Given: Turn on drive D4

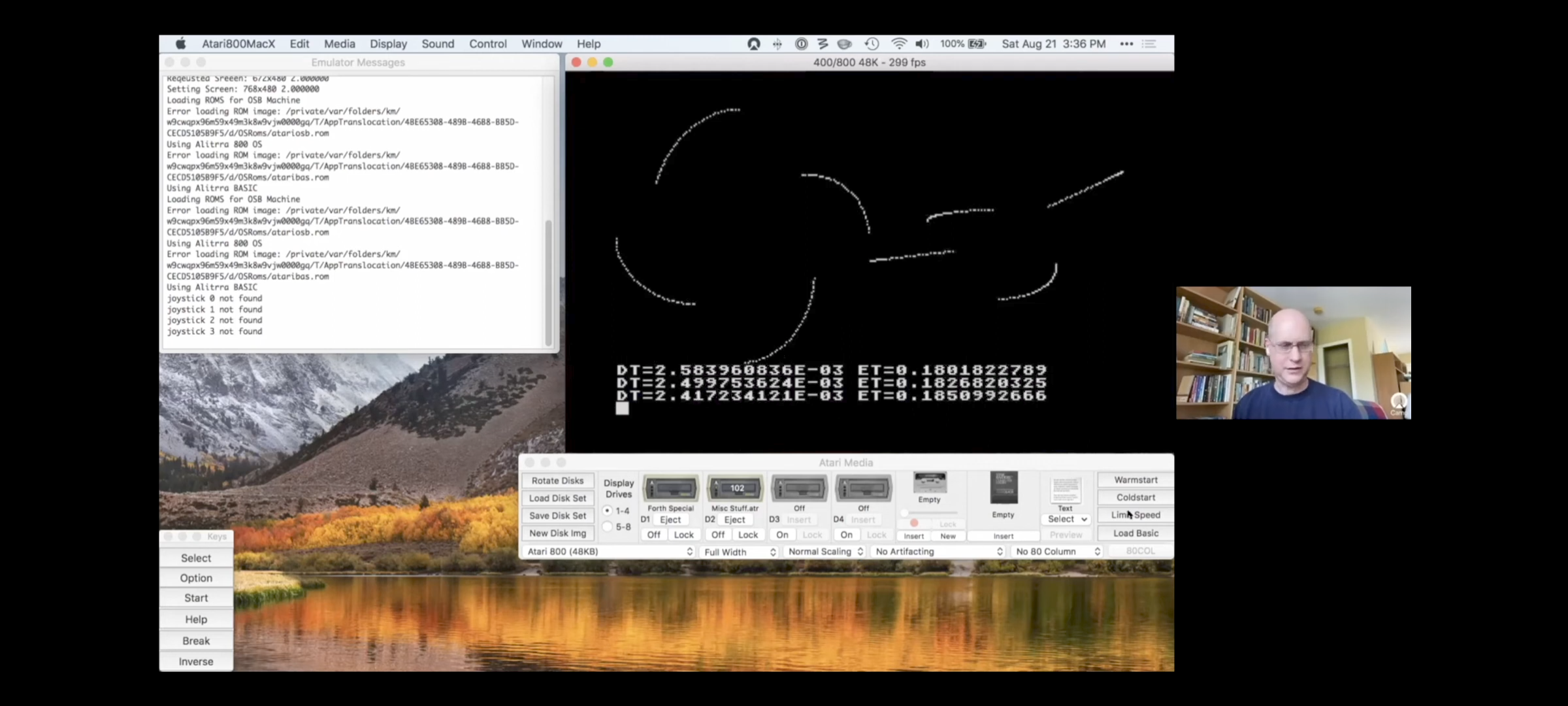Looking at the screenshot, I should point(847,535).
